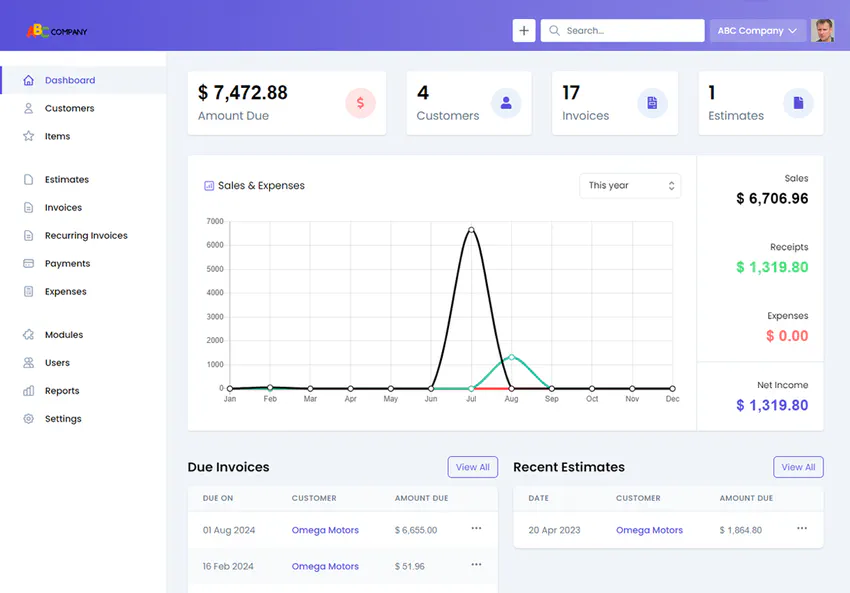Open Recurring Invoices from the sidebar
The image size is (850, 593).
point(86,236)
